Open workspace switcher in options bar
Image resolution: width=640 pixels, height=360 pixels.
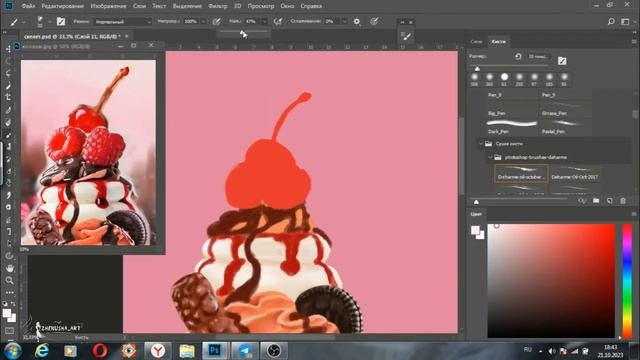click(x=625, y=22)
